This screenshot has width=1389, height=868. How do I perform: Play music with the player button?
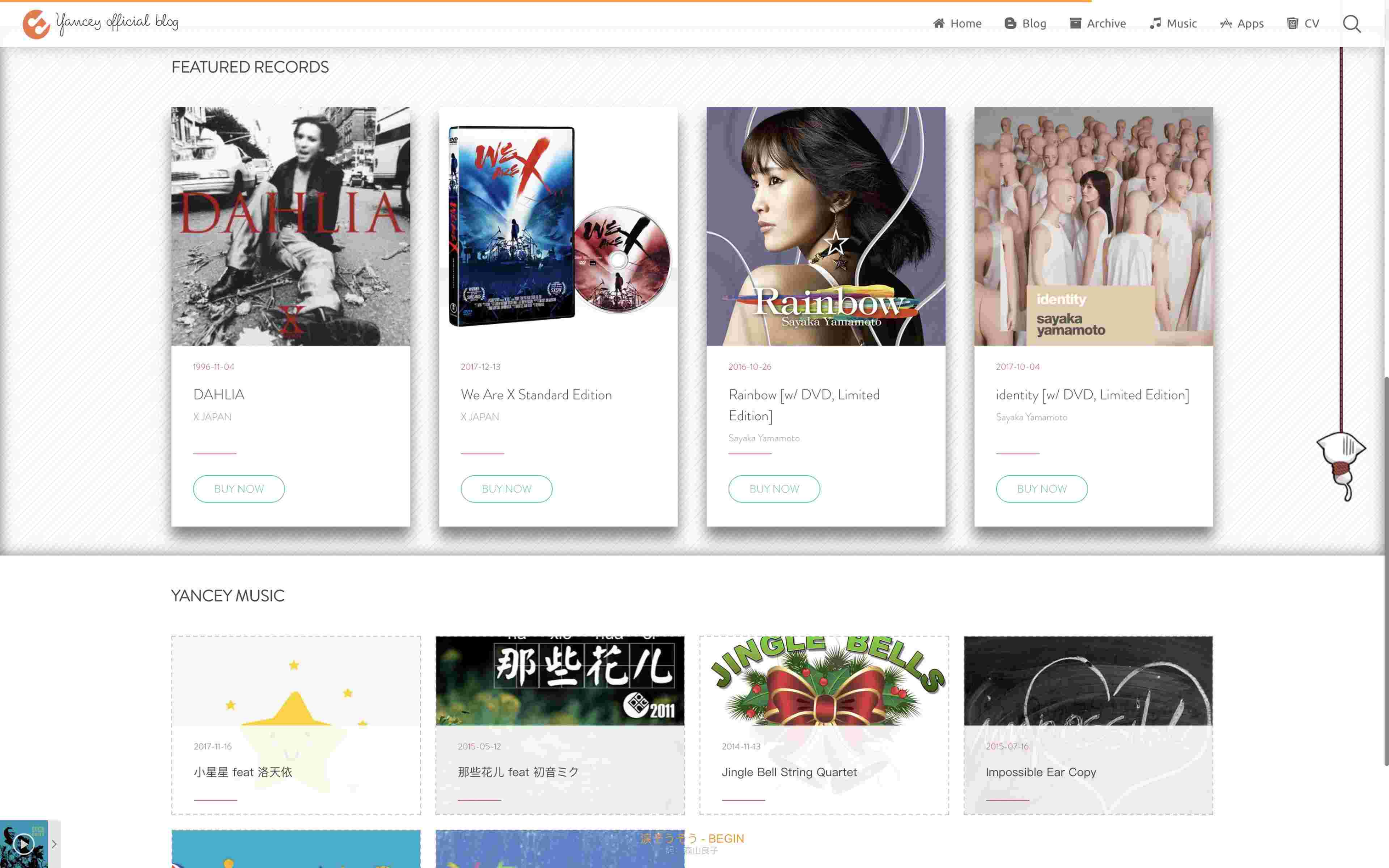(23, 844)
